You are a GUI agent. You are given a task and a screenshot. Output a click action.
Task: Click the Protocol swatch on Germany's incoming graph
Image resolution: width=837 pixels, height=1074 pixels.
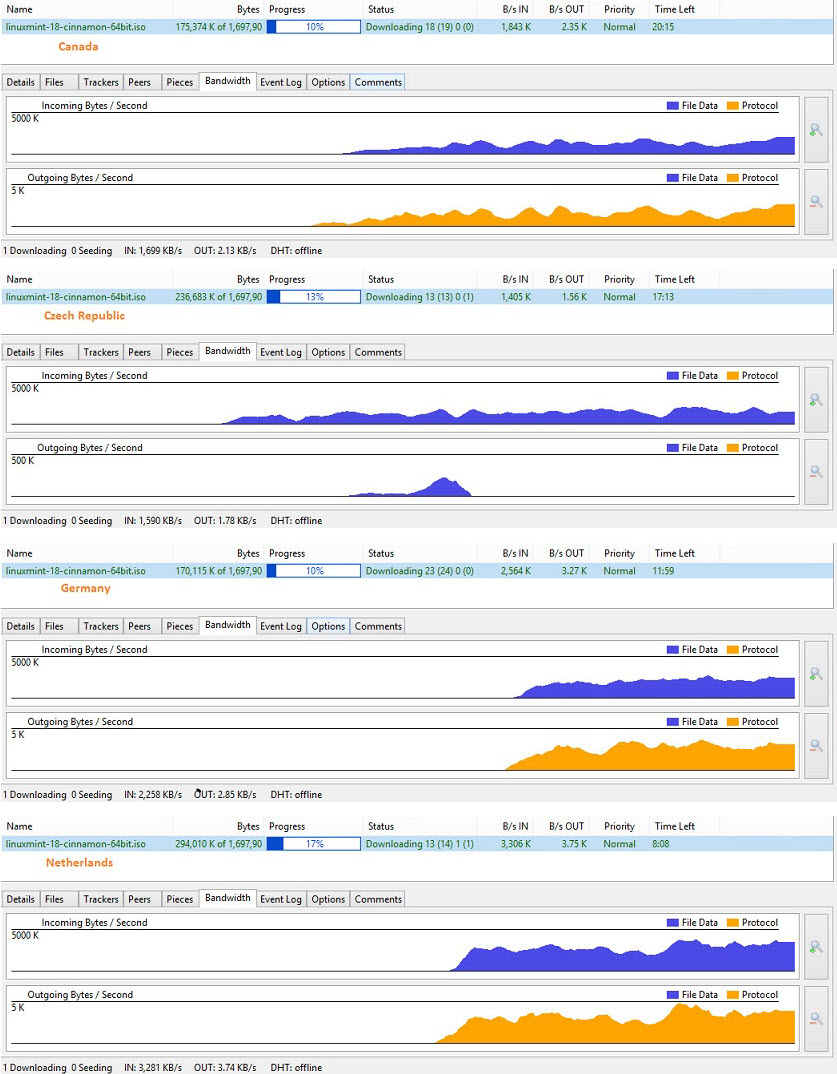point(732,650)
